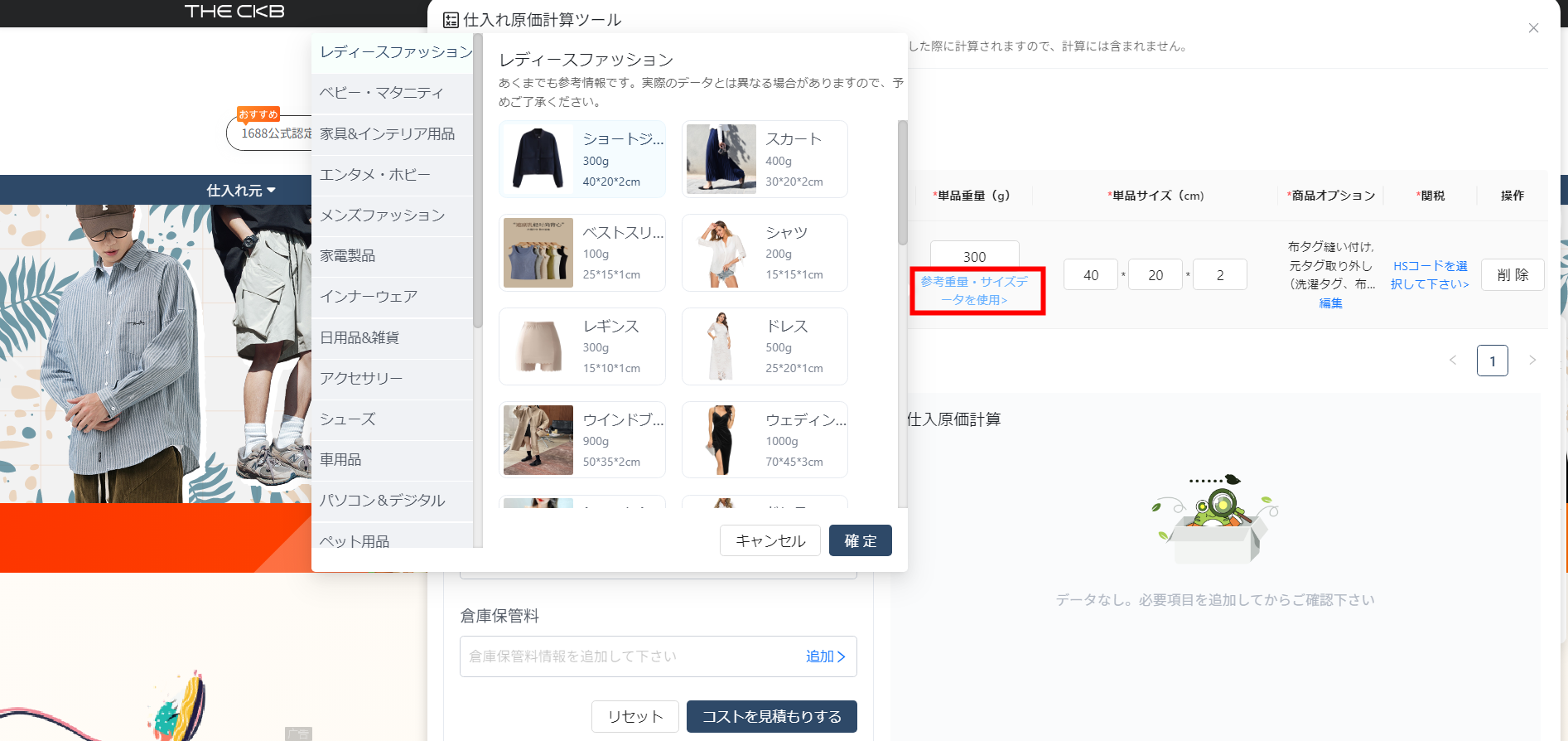Select メンズファッション category
This screenshot has width=1568, height=741.
pos(393,216)
